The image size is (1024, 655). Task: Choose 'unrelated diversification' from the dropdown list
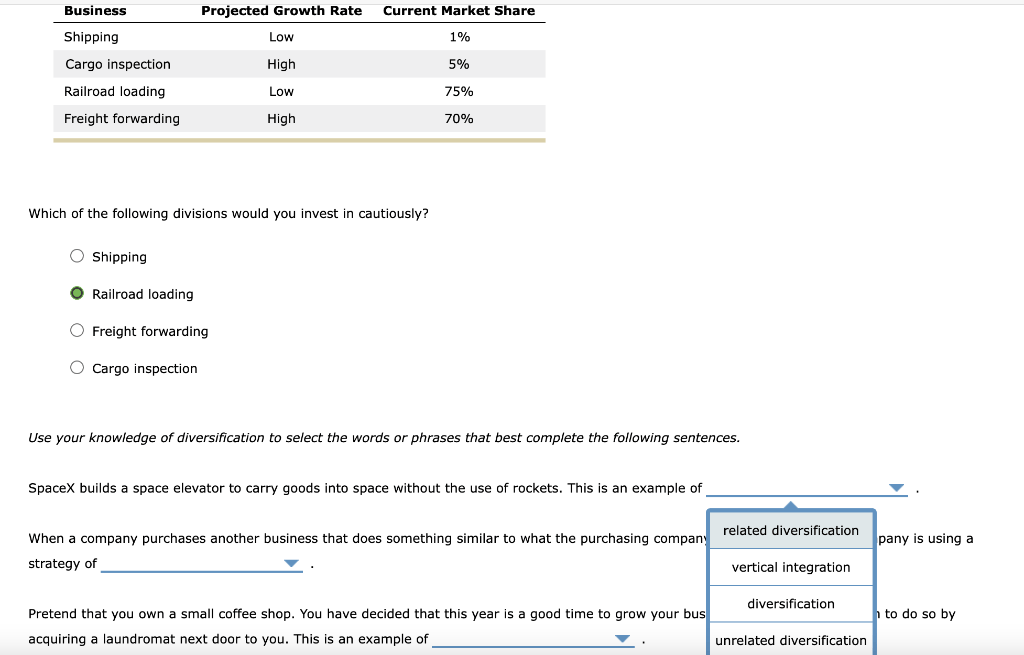click(x=791, y=640)
